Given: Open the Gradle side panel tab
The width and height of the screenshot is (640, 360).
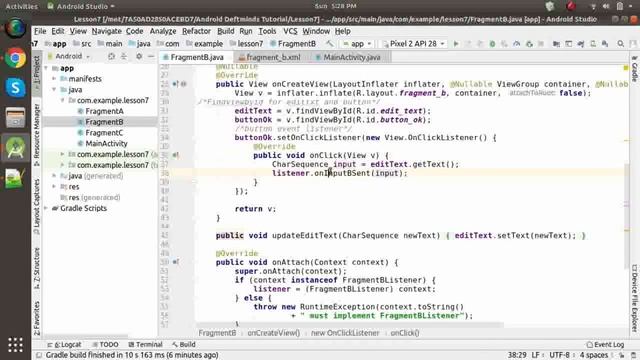Looking at the screenshot, I should (635, 69).
